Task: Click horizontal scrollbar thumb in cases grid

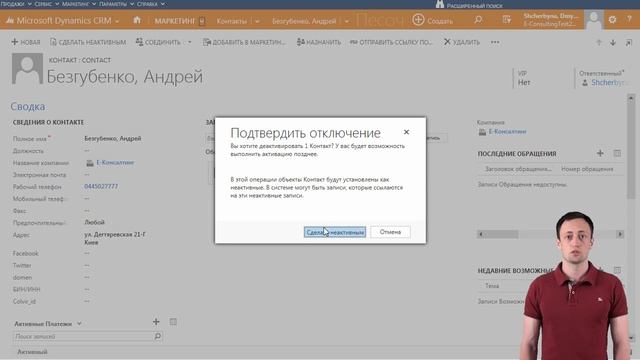Action: (x=501, y=234)
